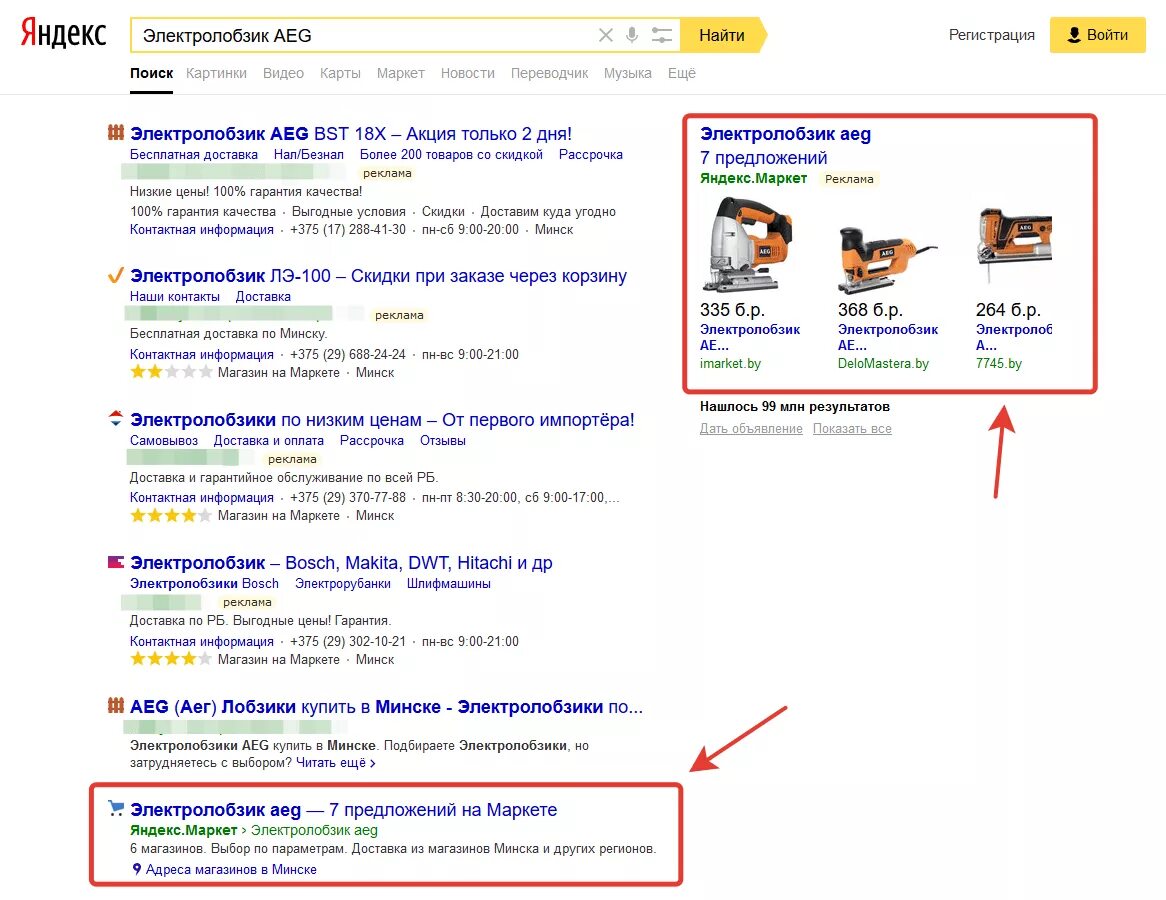The image size is (1166, 900).
Task: Open Бесплатная доставка sitelink
Action: 194,155
